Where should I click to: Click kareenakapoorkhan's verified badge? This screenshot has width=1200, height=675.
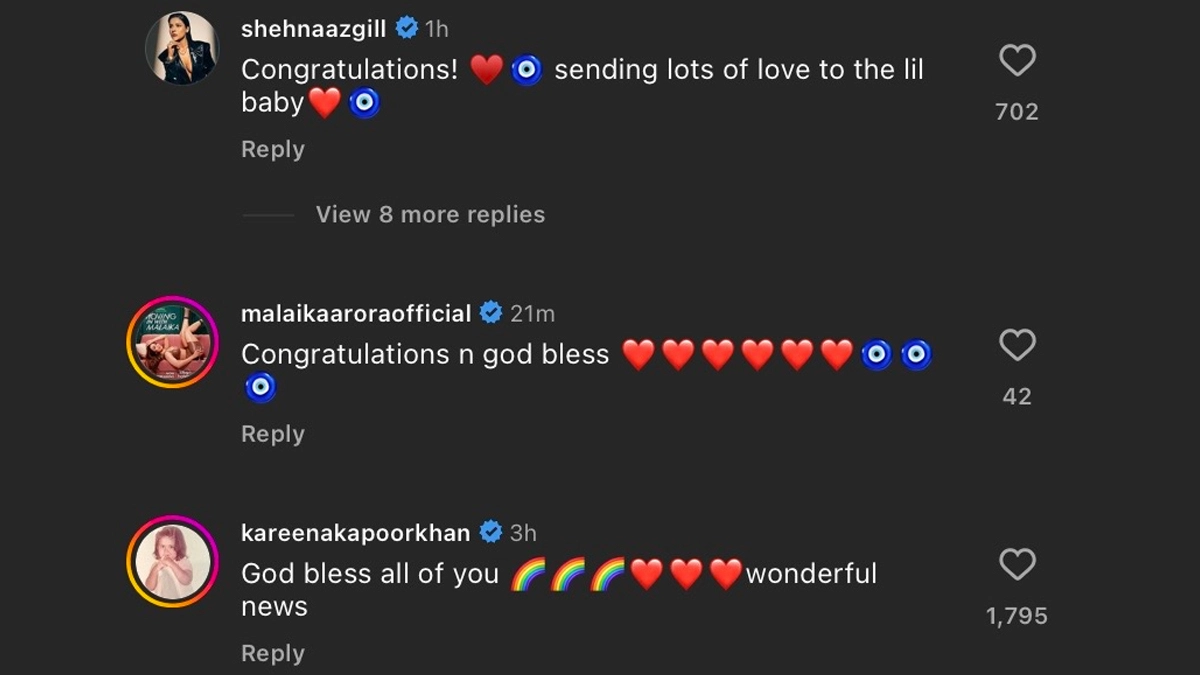click(x=491, y=533)
